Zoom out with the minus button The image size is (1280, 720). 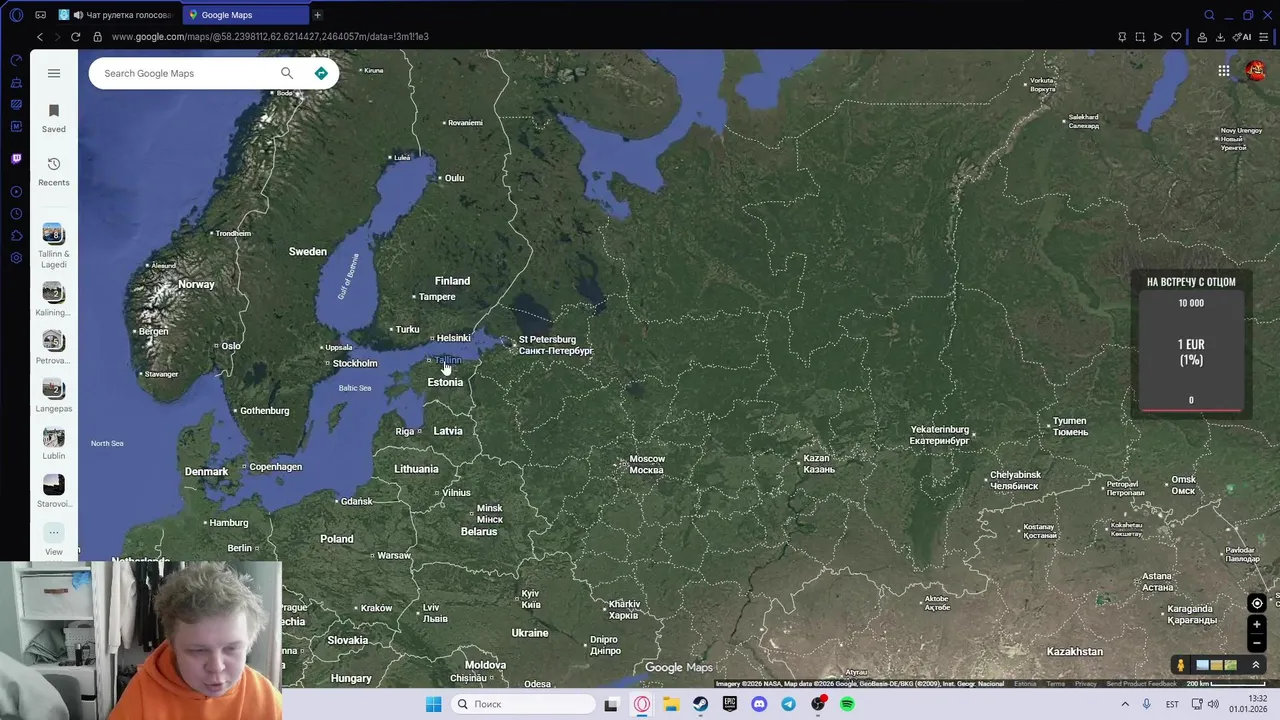[x=1257, y=643]
